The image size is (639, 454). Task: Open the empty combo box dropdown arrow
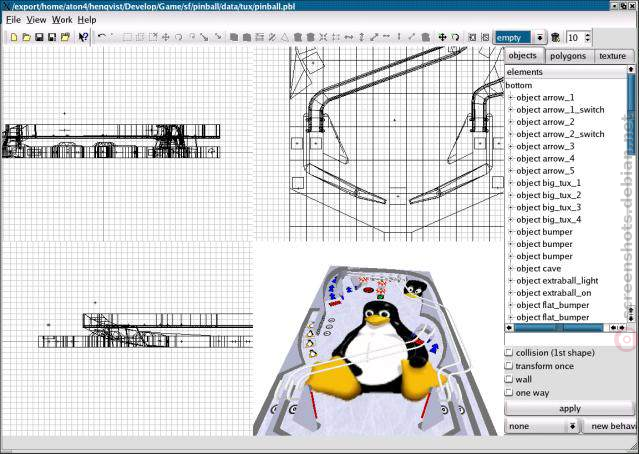tap(540, 37)
